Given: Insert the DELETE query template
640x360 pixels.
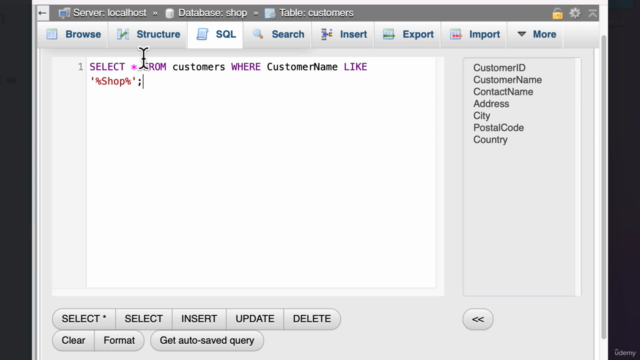Looking at the screenshot, I should coord(312,319).
